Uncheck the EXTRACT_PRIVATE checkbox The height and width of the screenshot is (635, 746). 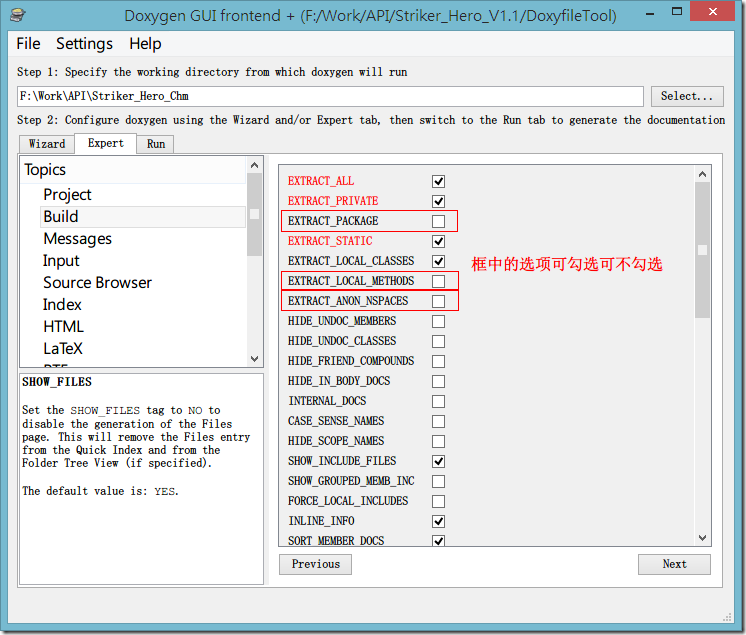coord(438,201)
